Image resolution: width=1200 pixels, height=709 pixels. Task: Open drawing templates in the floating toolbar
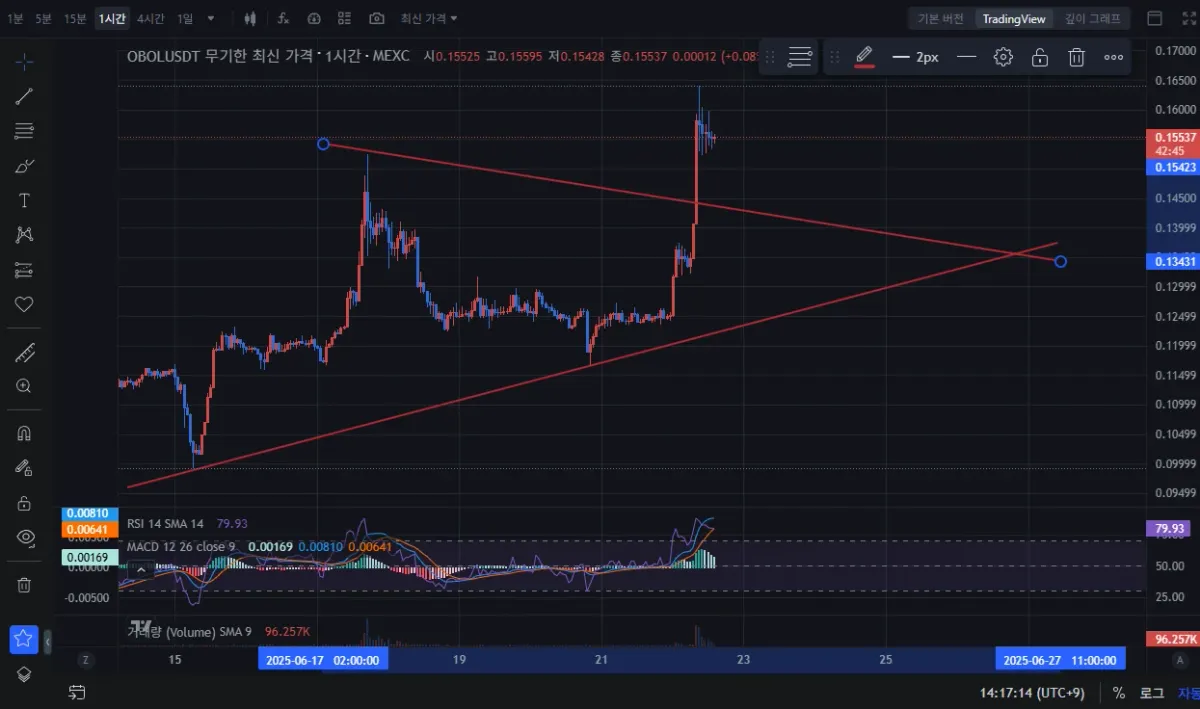click(x=800, y=57)
